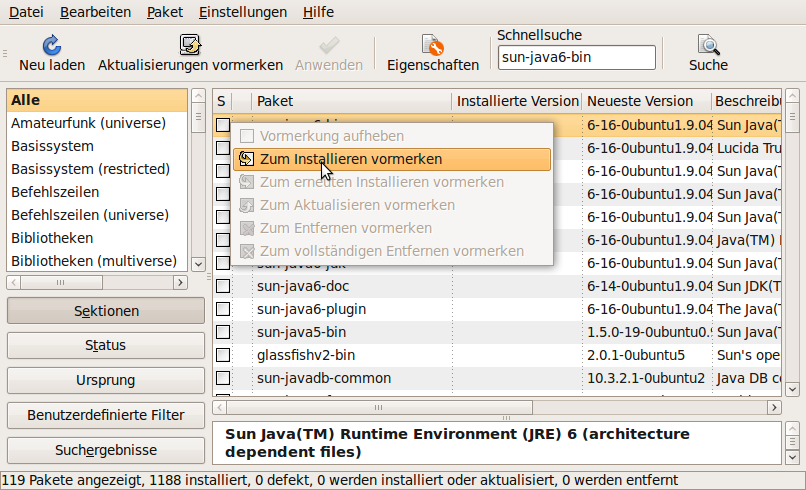Toggle status checkbox for glassfishv2-bin
Image resolution: width=806 pixels, height=490 pixels.
[223, 355]
